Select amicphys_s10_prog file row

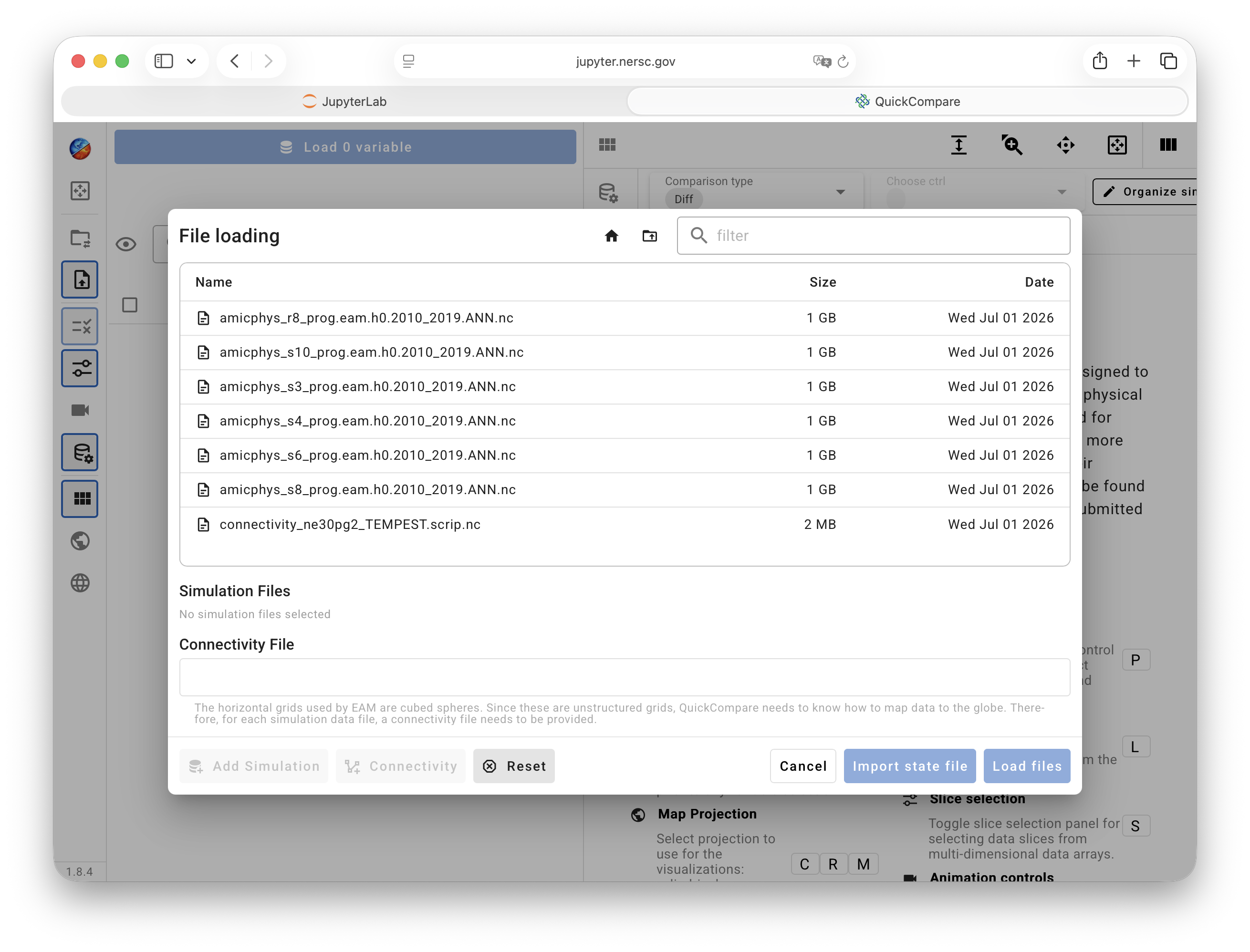pyautogui.click(x=625, y=352)
